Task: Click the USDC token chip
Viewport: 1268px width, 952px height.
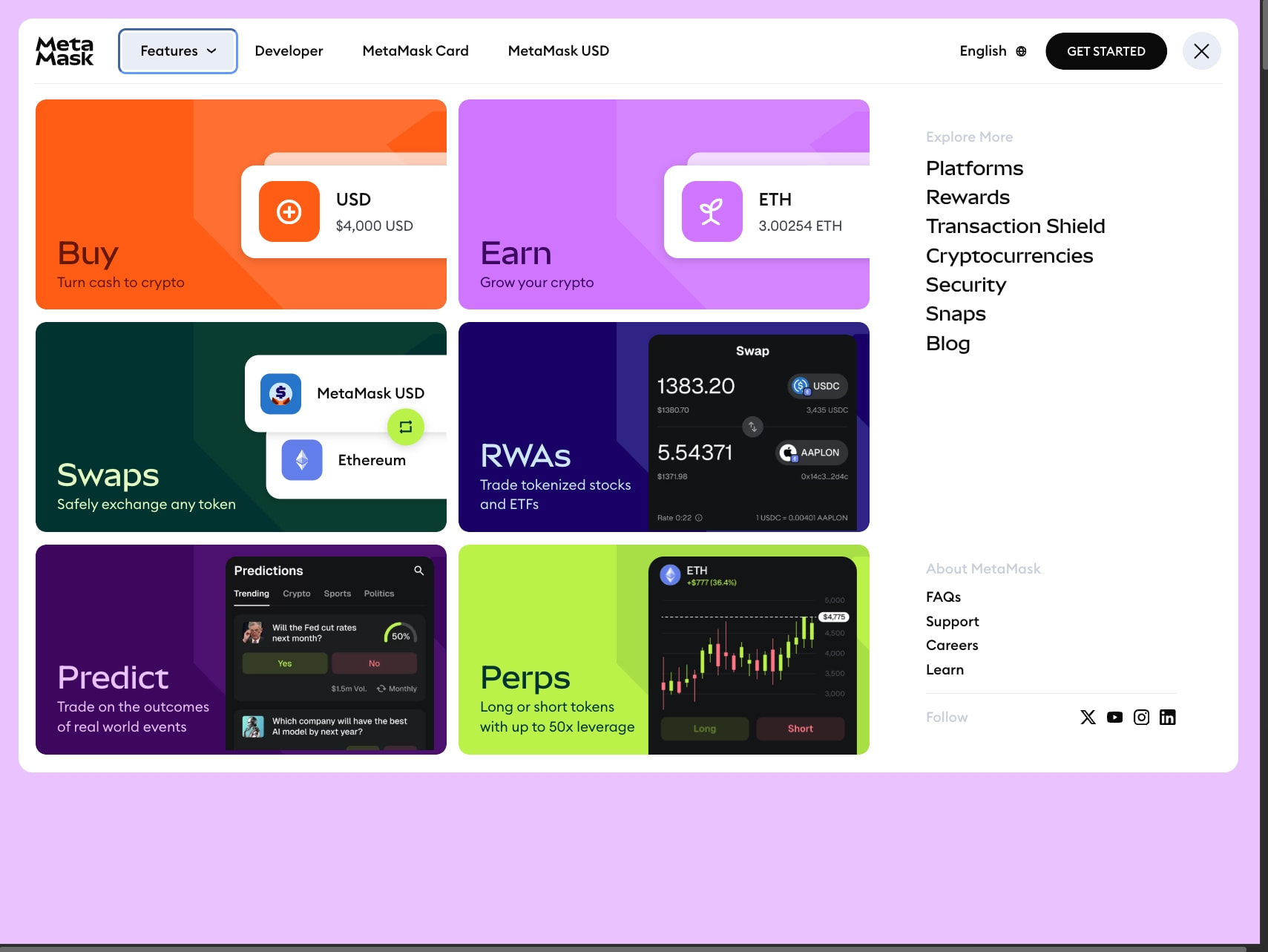Action: point(818,386)
